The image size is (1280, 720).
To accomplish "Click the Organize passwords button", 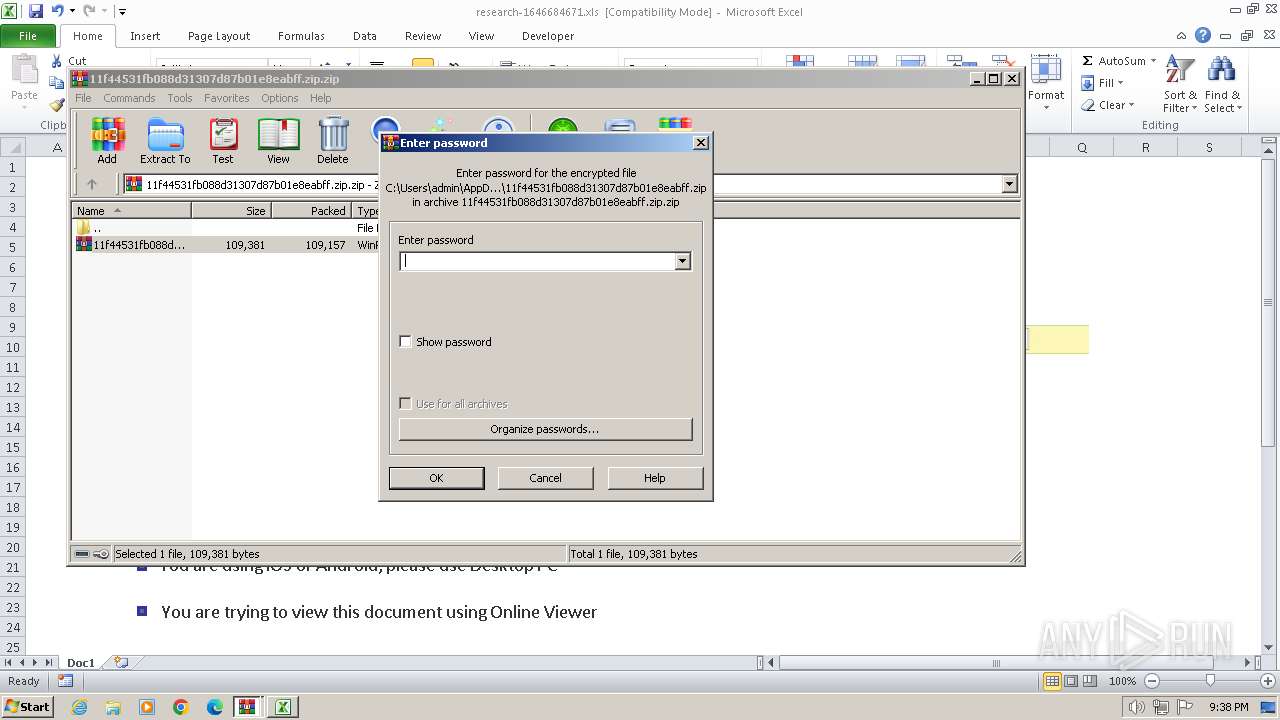I will 545,429.
